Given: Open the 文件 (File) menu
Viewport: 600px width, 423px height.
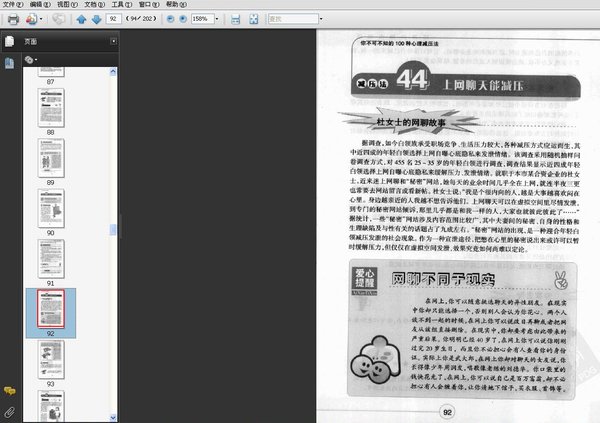Looking at the screenshot, I should pos(10,5).
